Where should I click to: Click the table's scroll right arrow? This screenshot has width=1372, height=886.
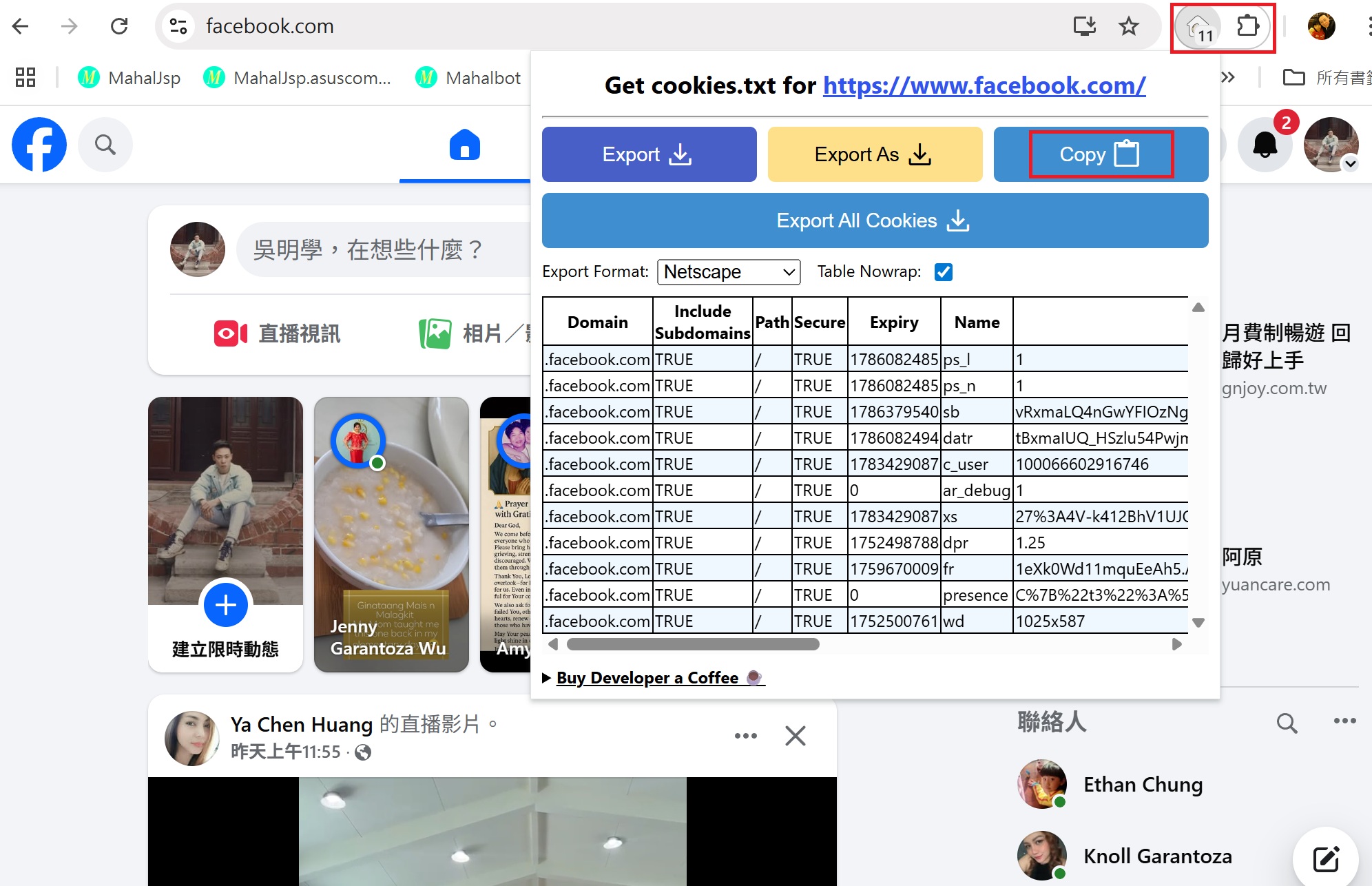pyautogui.click(x=1177, y=644)
